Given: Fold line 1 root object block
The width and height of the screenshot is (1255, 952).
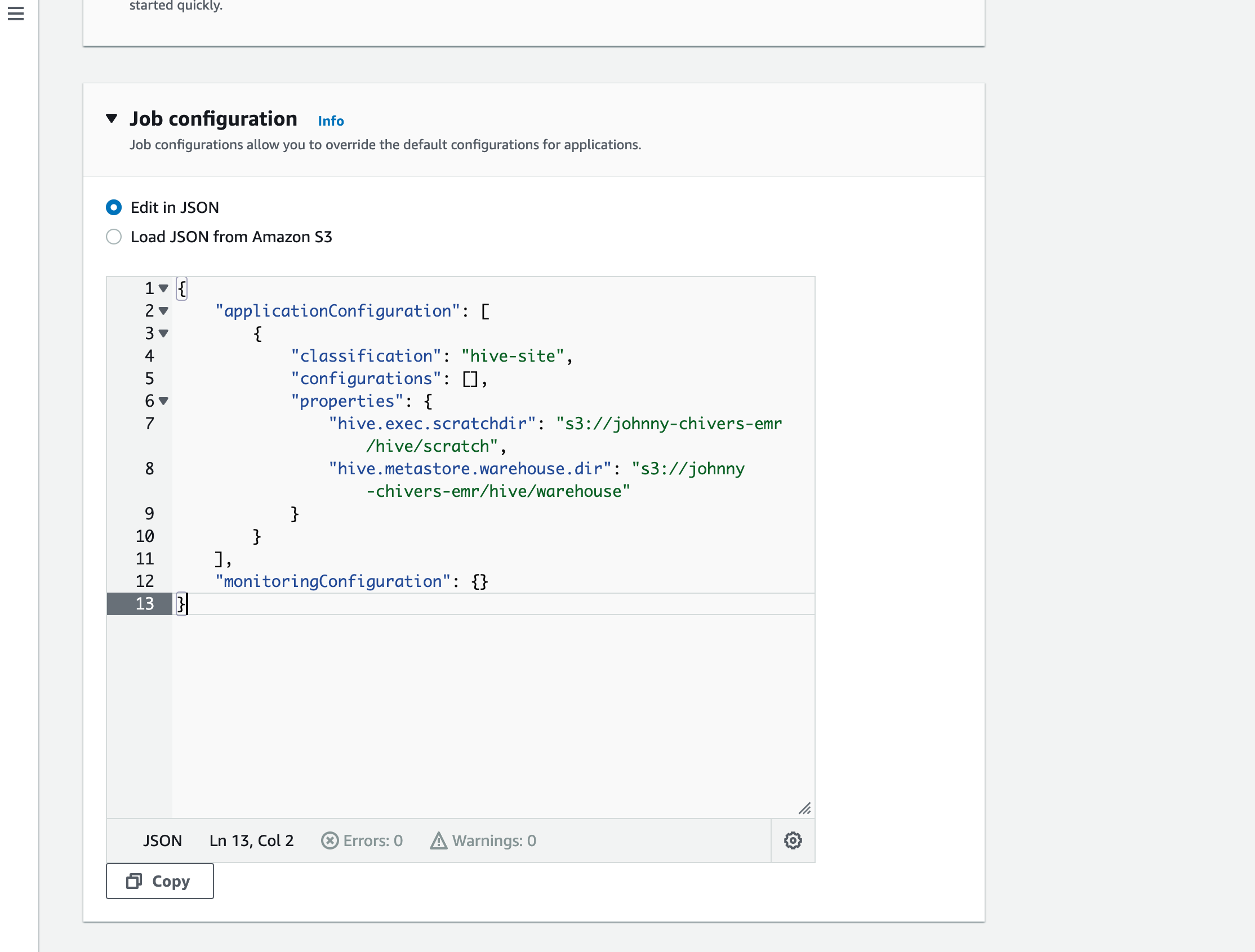Looking at the screenshot, I should (x=163, y=288).
